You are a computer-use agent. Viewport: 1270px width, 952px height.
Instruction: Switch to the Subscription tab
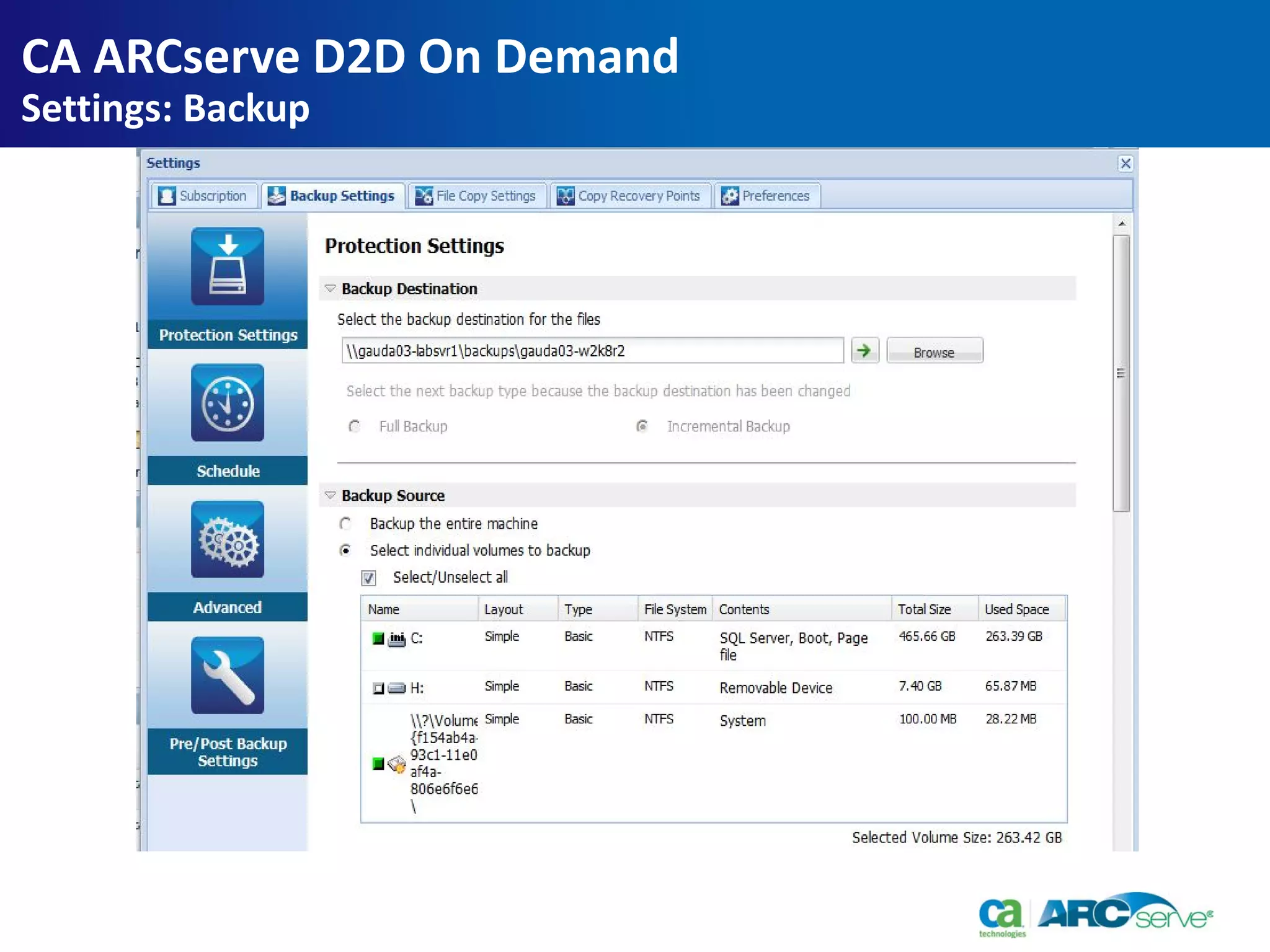[204, 196]
